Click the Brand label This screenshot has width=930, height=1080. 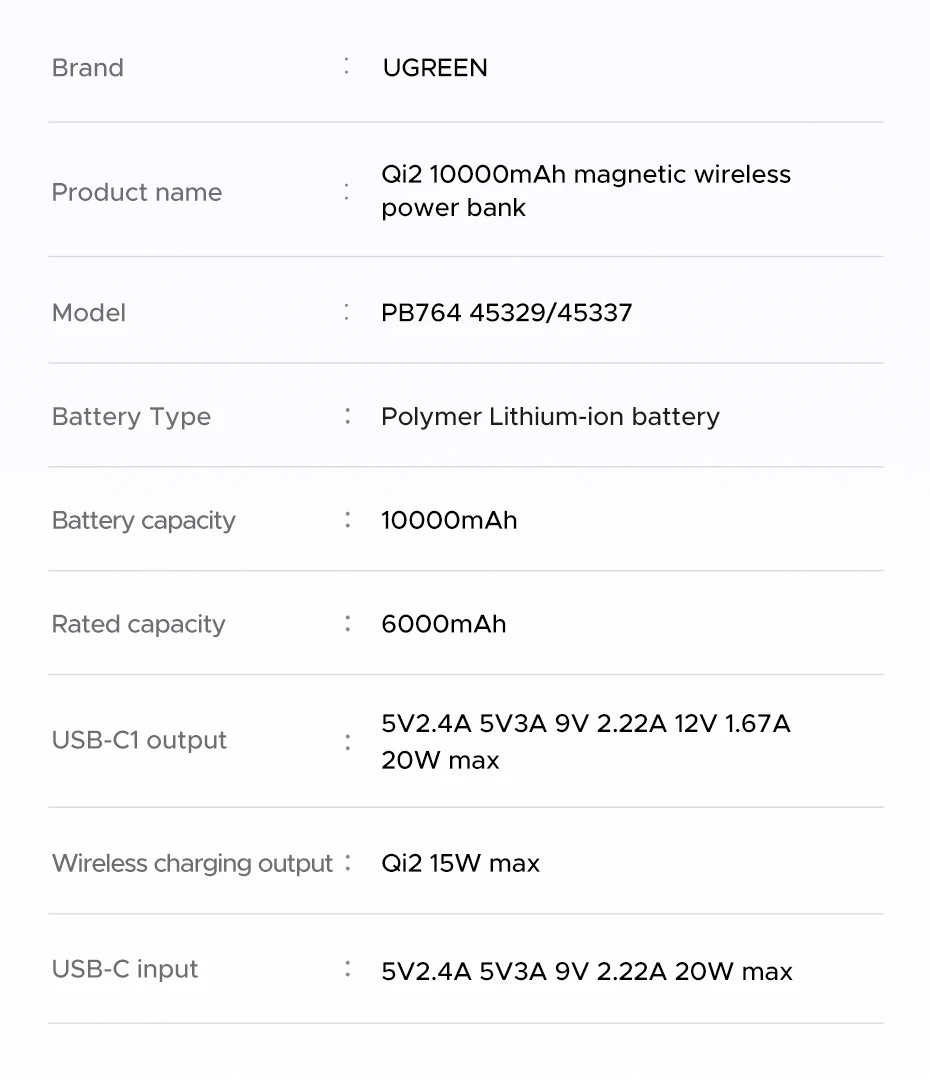tap(88, 68)
